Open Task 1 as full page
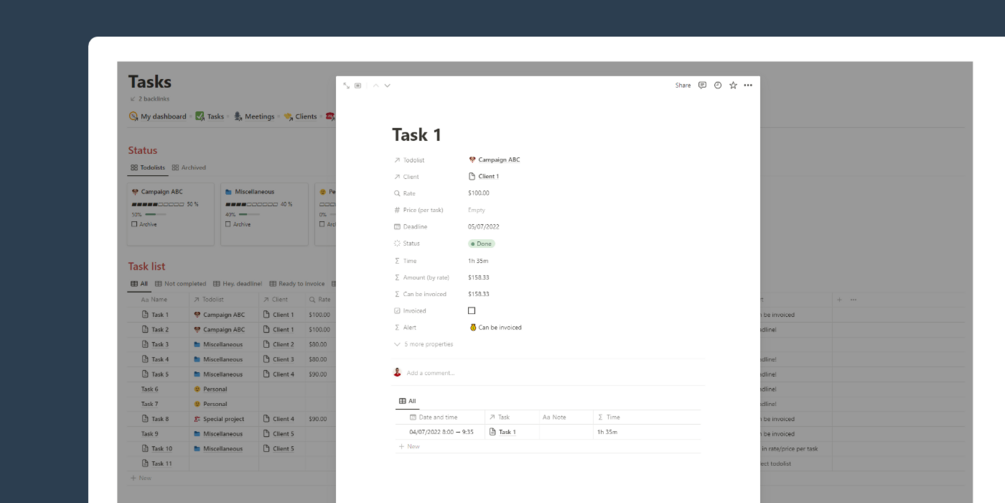This screenshot has width=1005, height=503. coord(346,85)
